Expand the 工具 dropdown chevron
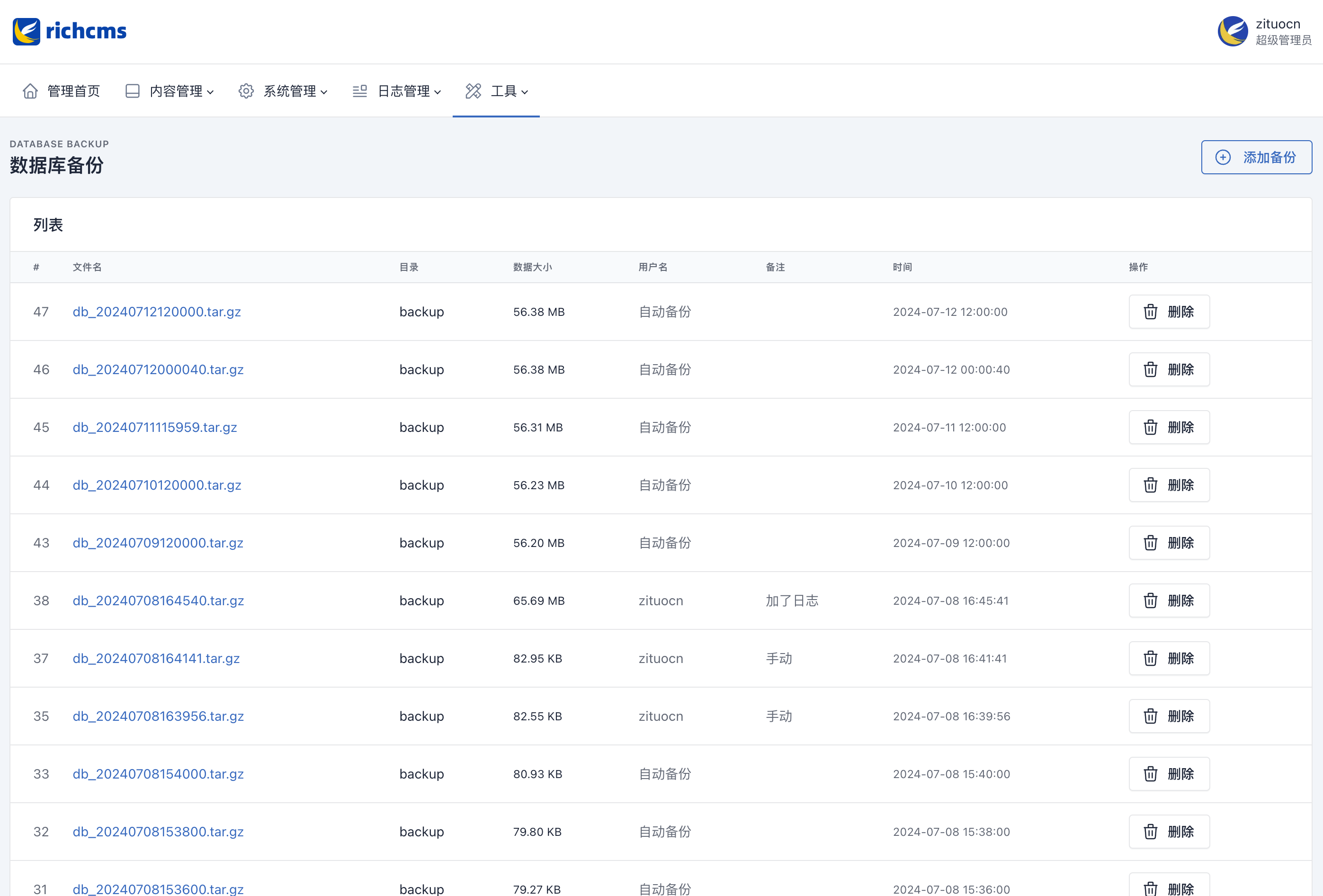The height and width of the screenshot is (896, 1323). point(524,92)
